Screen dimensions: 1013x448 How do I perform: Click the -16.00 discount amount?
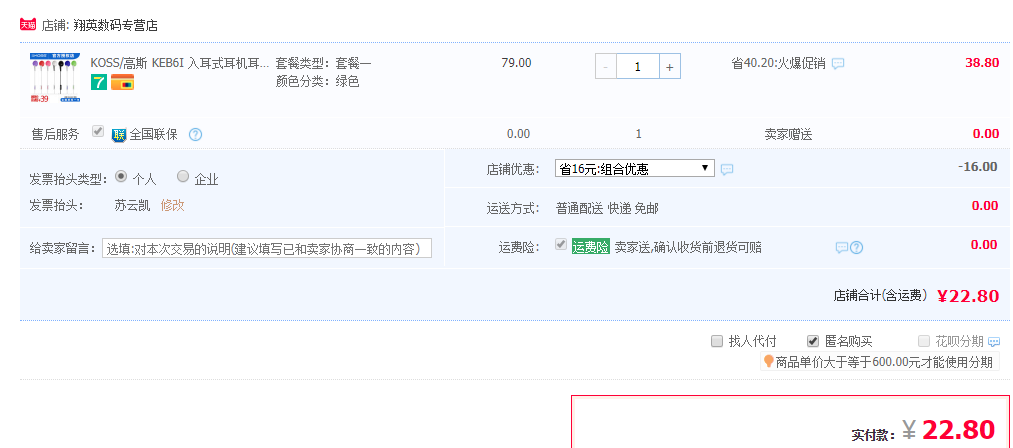977,166
